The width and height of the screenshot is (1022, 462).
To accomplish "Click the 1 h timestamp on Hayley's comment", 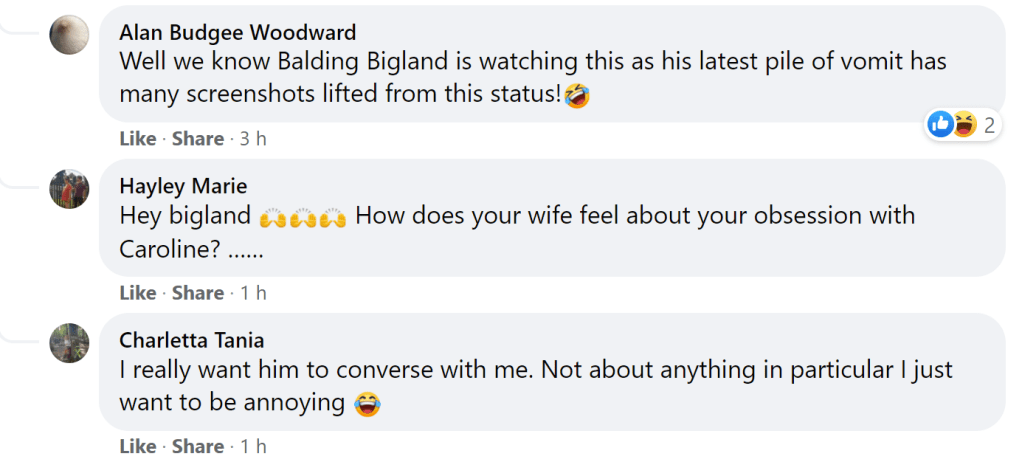I will click(x=253, y=293).
